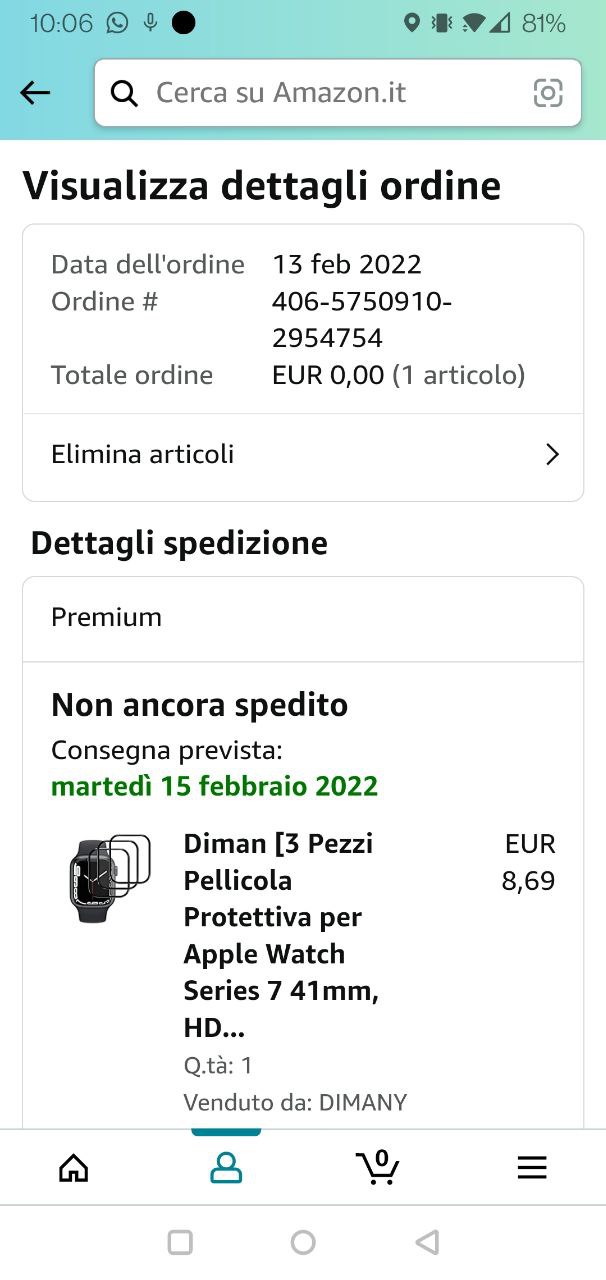Tap the order number 406-5750910-2954754
This screenshot has width=606, height=1280.
[362, 319]
